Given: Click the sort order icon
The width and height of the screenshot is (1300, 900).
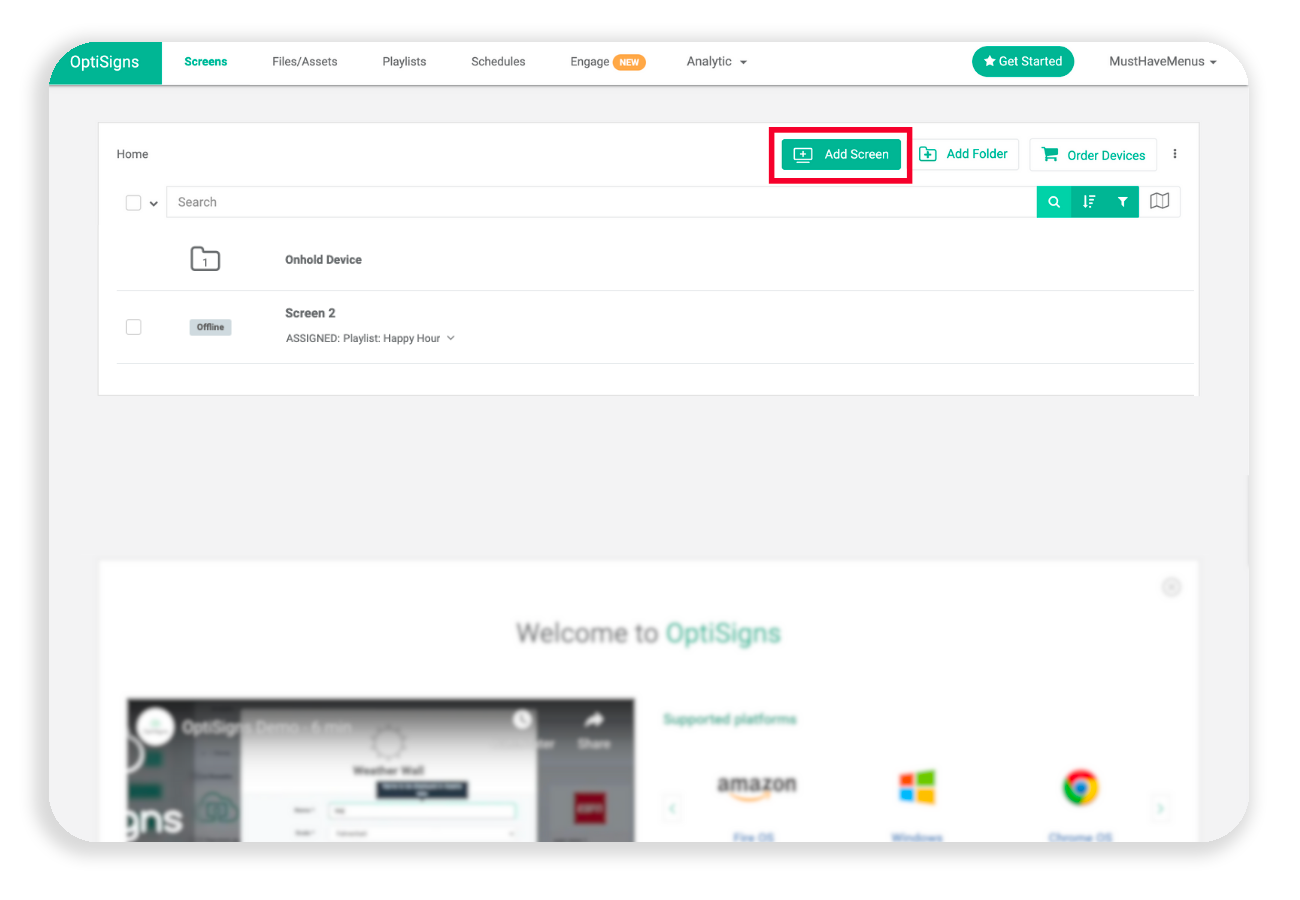Looking at the screenshot, I should point(1089,202).
